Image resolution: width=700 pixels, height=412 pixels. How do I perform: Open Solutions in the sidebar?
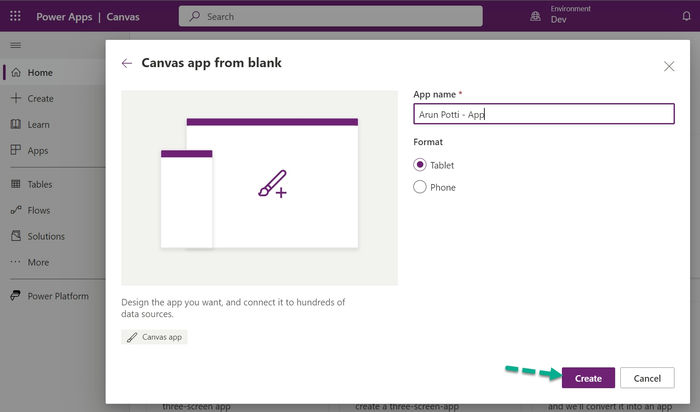click(x=54, y=236)
